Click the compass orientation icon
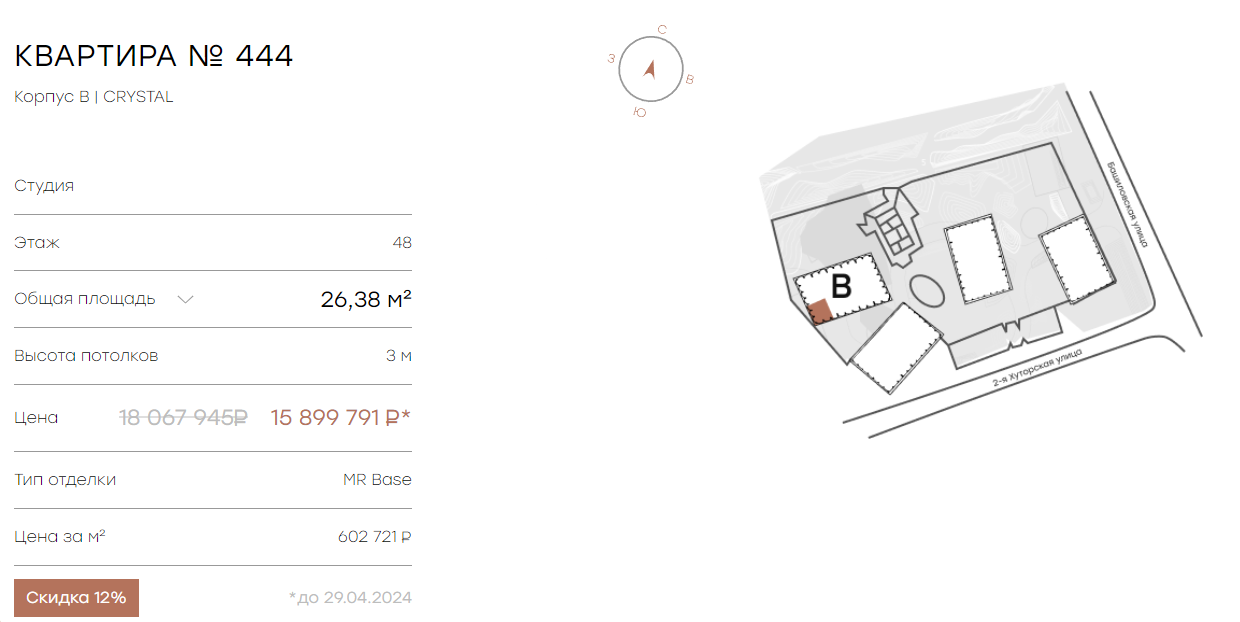Screen dimensions: 1240x622 click(x=651, y=70)
